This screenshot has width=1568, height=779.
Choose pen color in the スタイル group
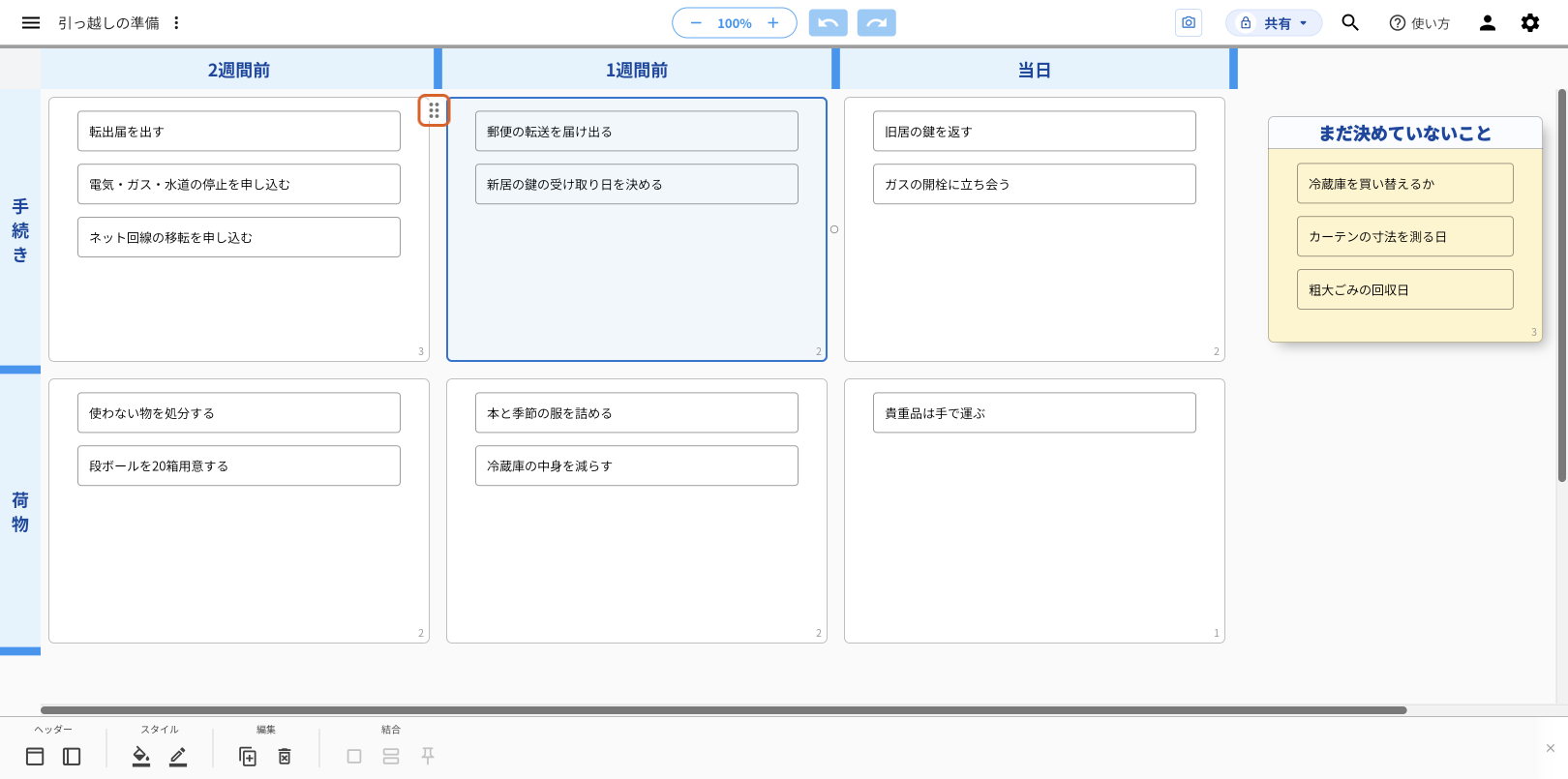point(178,757)
